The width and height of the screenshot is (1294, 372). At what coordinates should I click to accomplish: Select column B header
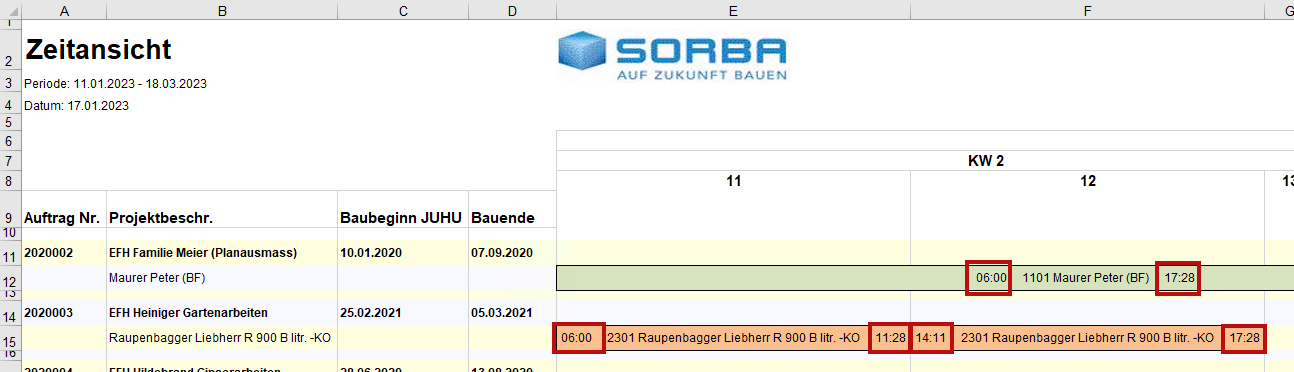222,11
